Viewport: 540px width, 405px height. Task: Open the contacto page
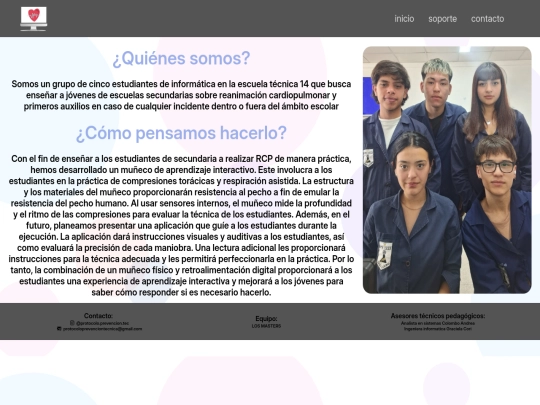(x=487, y=19)
